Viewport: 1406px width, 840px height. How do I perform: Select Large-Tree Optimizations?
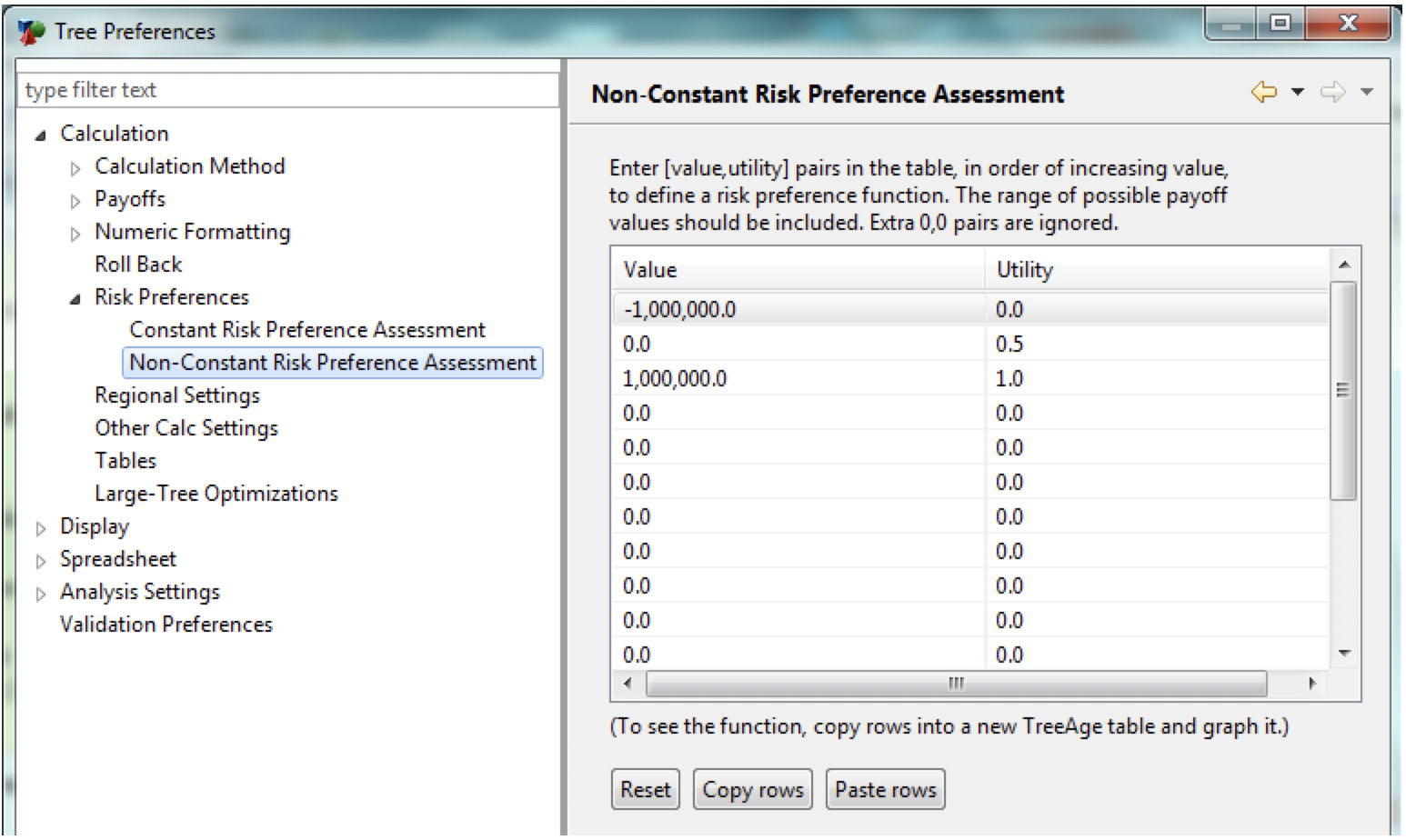216,493
